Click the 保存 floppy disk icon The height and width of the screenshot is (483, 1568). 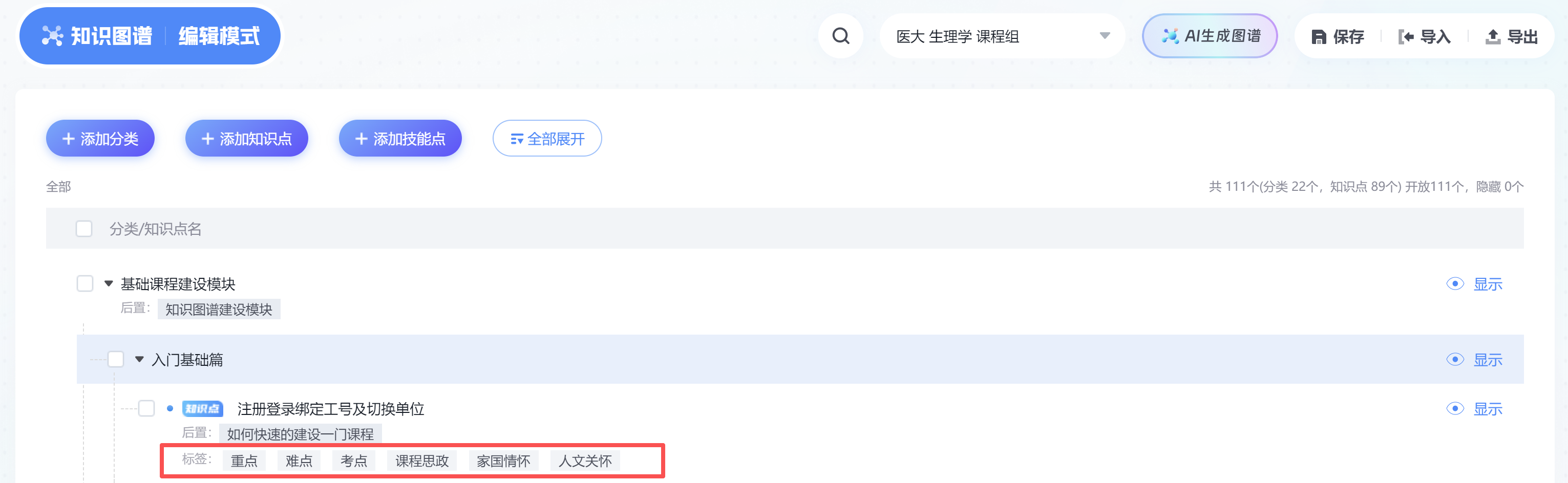(1319, 36)
